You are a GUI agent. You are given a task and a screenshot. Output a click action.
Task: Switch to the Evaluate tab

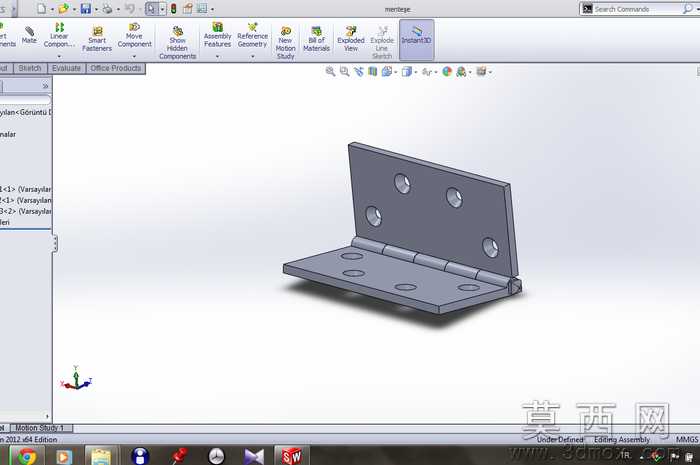[x=67, y=68]
